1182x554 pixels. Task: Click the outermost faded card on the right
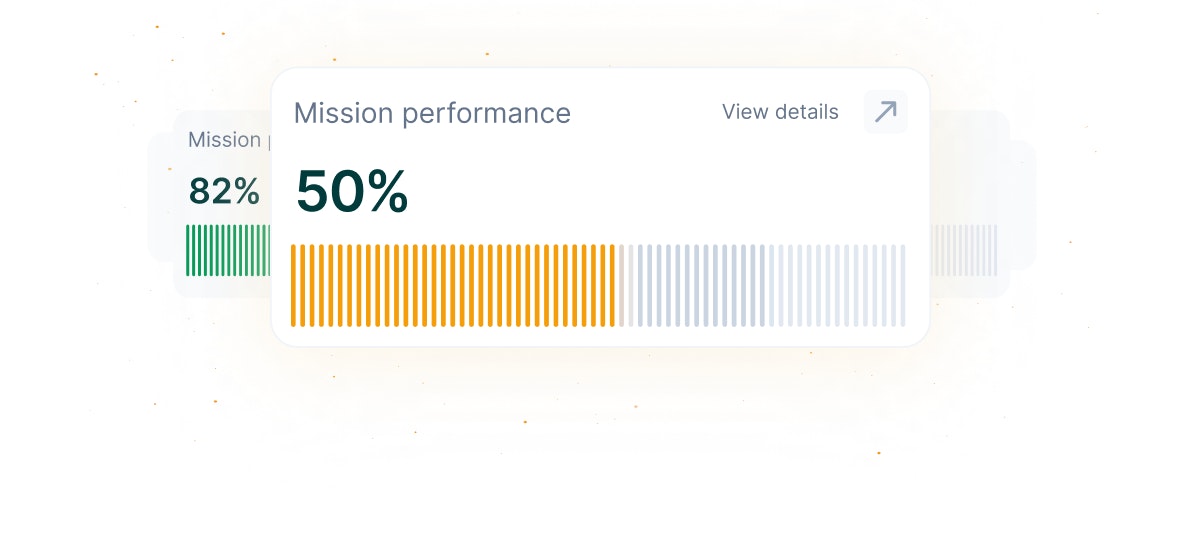(1023, 205)
